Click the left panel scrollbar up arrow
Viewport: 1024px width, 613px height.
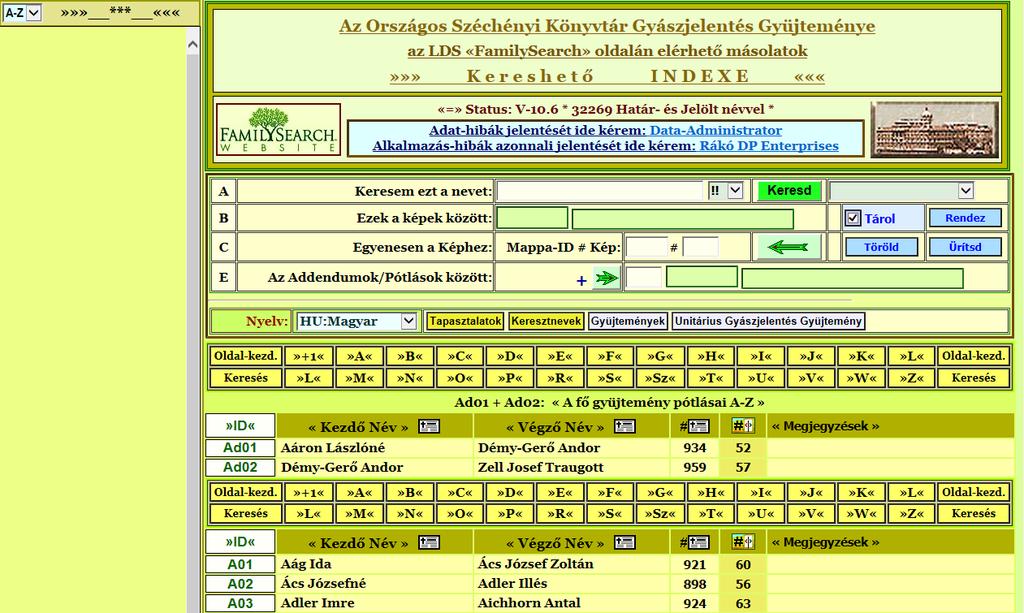193,44
